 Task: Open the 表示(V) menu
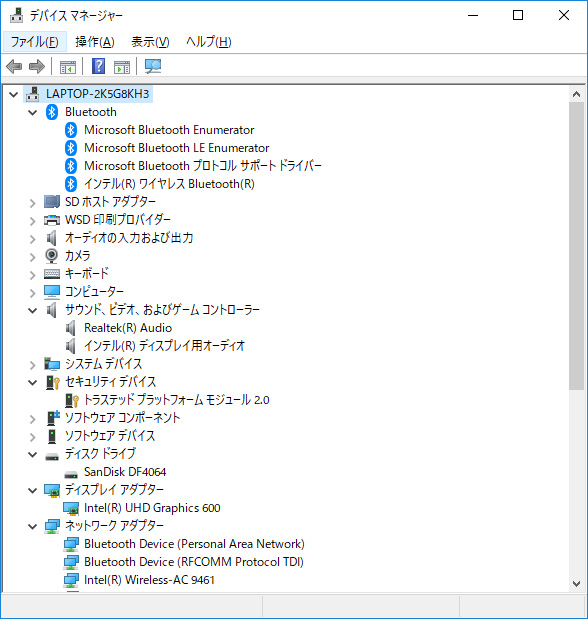[x=150, y=41]
